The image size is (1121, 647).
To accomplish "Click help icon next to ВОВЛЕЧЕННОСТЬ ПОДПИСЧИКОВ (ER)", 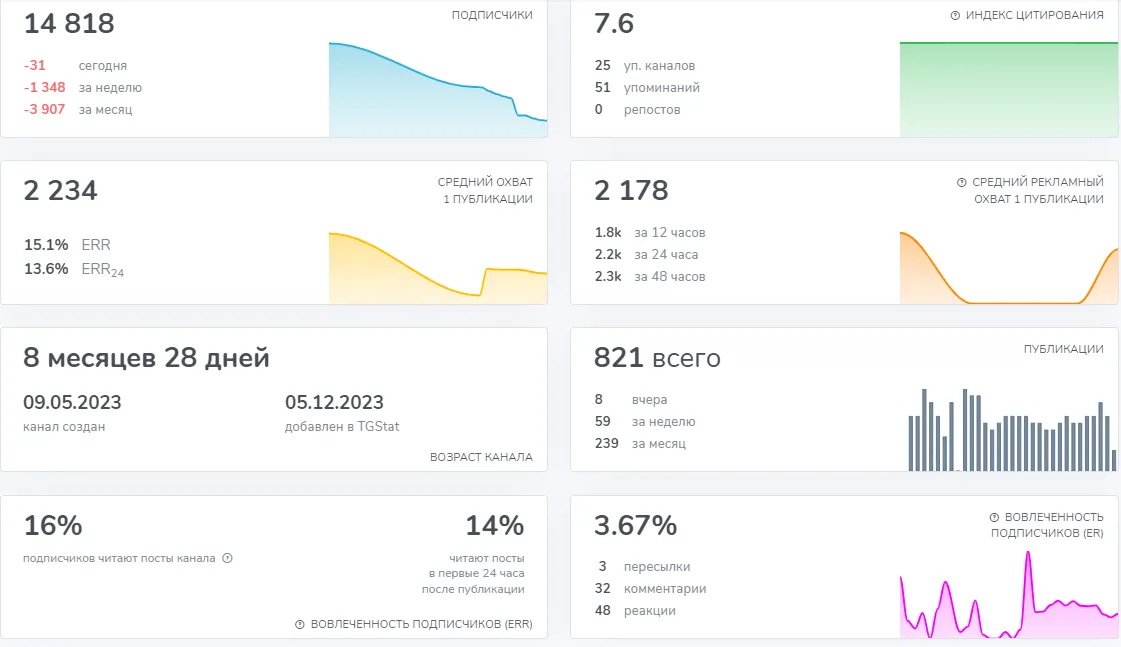I will [994, 517].
